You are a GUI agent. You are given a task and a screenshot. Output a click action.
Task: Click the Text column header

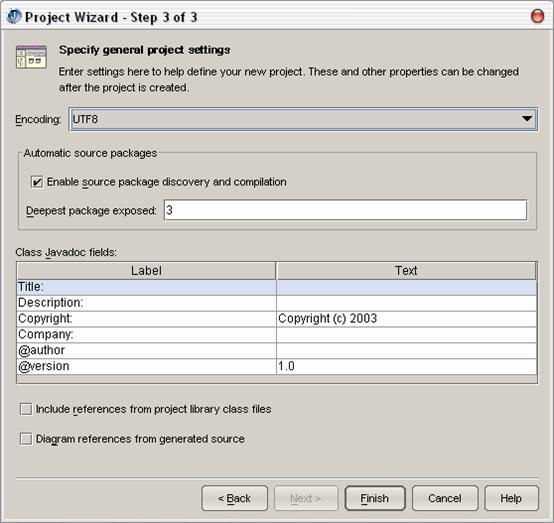[406, 271]
